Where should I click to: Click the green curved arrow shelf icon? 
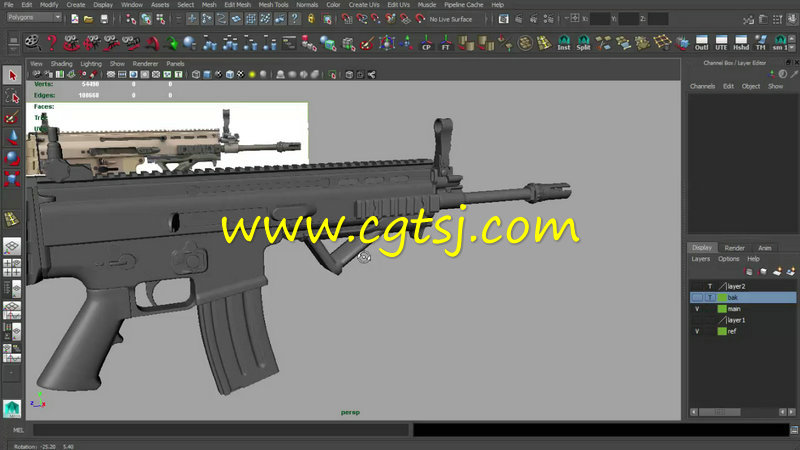tap(171, 43)
